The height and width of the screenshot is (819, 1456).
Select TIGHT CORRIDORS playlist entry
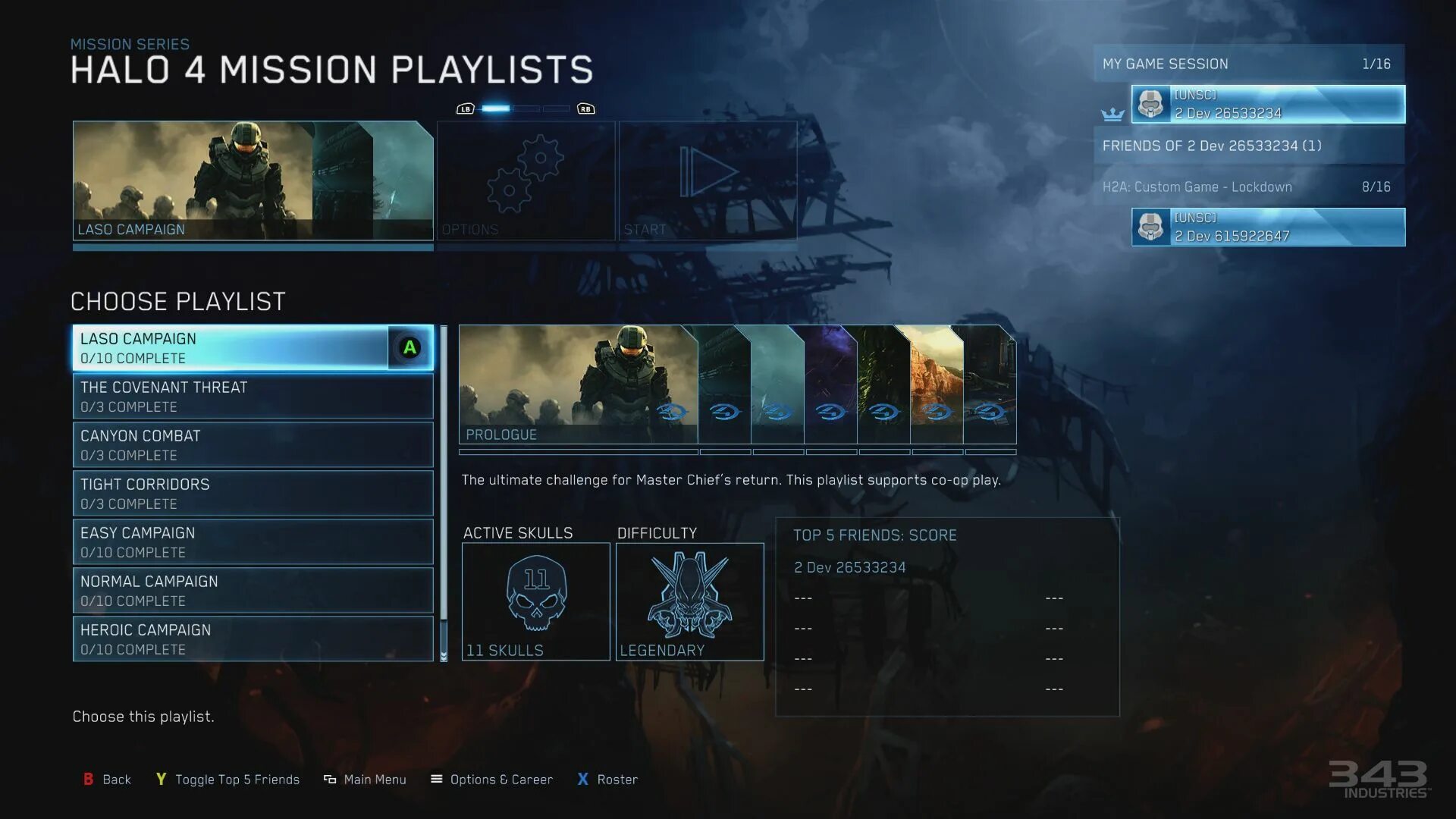click(x=252, y=493)
